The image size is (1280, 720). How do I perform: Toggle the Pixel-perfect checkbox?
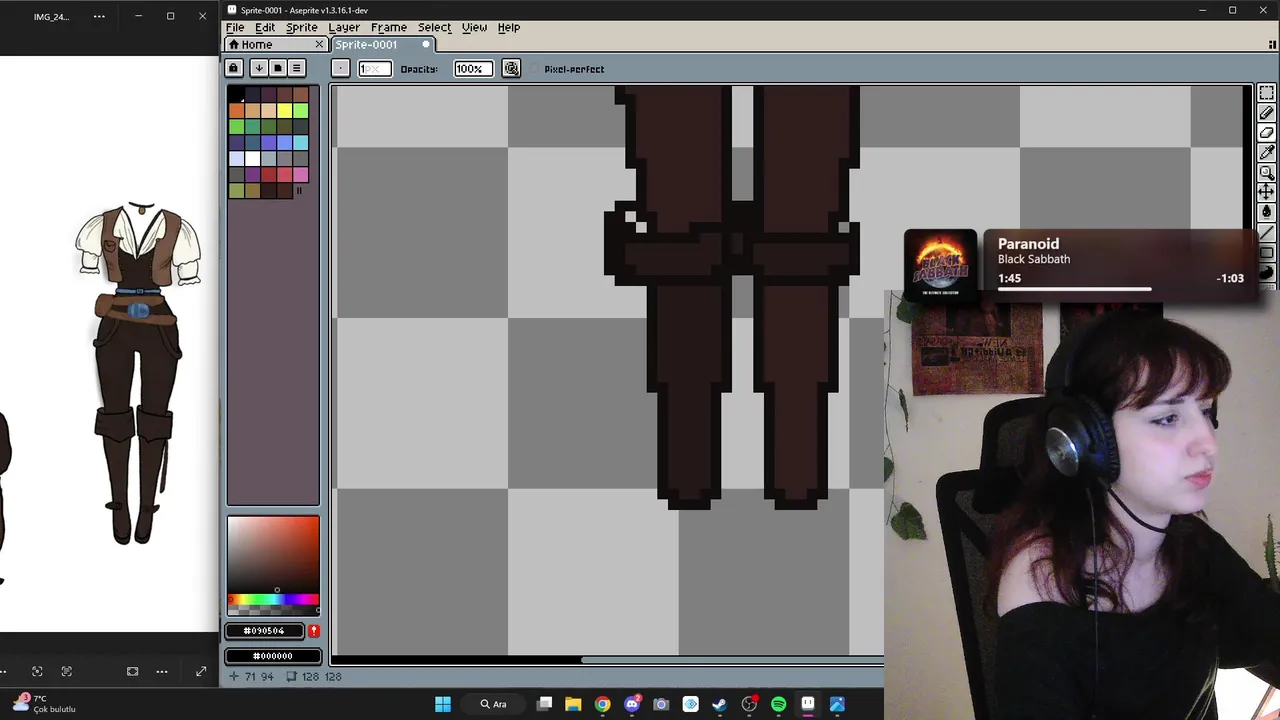click(567, 69)
